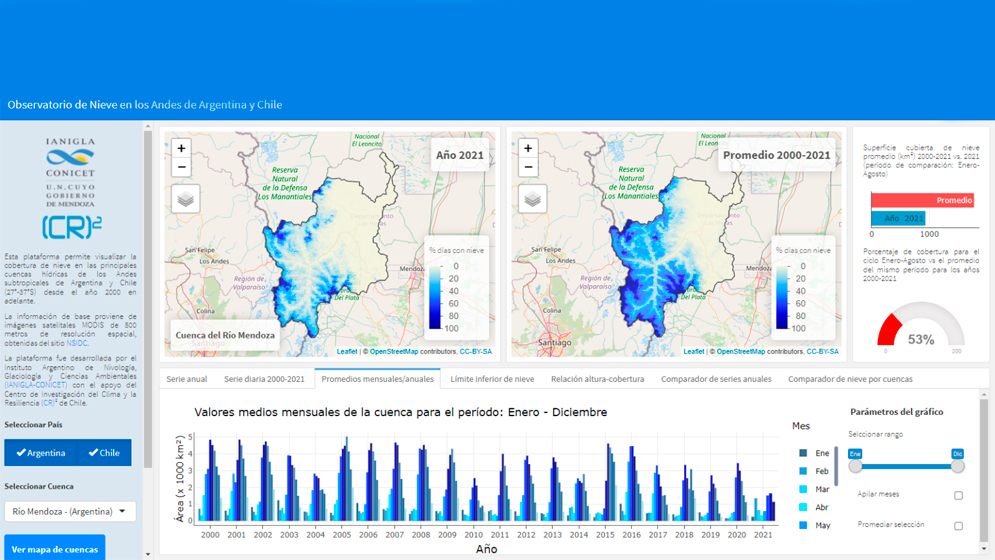
Task: Click the 53% gauge indicator
Action: (x=921, y=326)
